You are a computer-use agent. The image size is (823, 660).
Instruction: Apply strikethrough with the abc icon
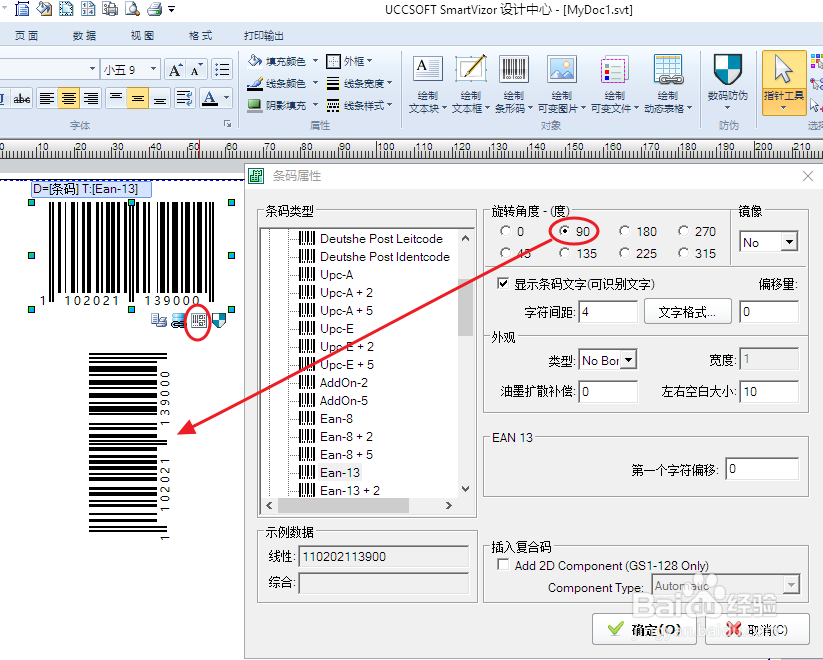tap(22, 98)
